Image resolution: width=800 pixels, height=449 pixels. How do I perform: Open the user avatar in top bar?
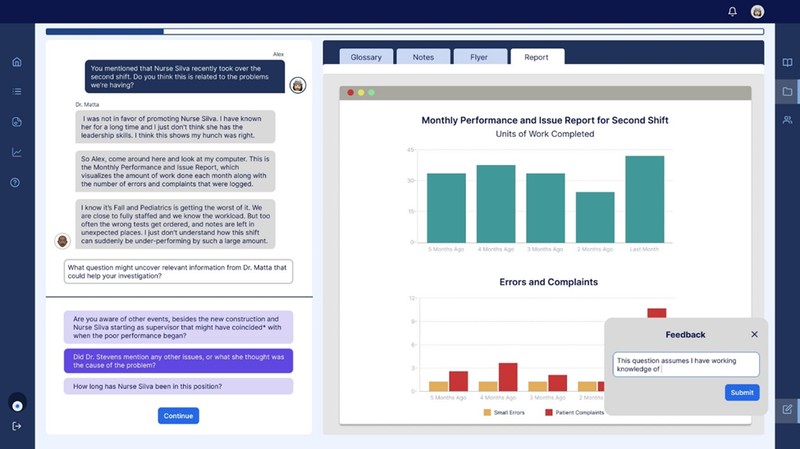click(x=757, y=11)
